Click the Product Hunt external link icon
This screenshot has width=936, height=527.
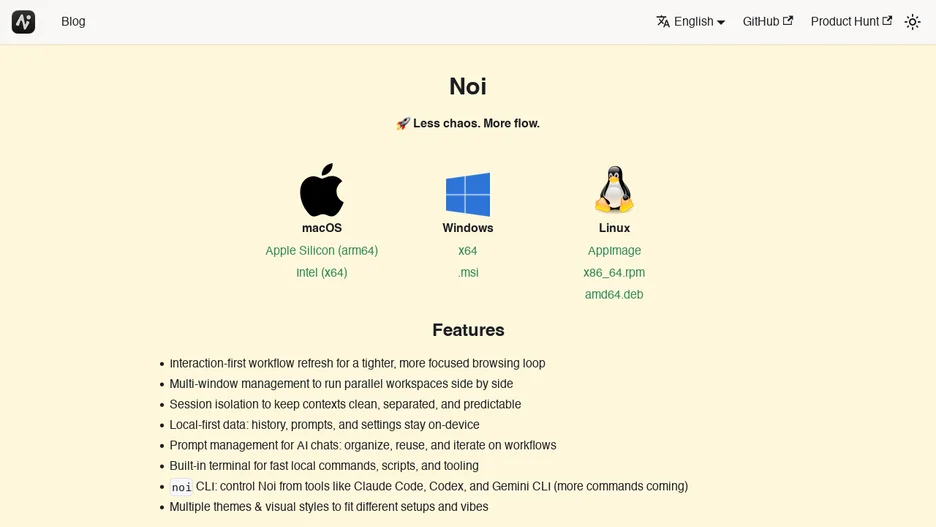887,20
